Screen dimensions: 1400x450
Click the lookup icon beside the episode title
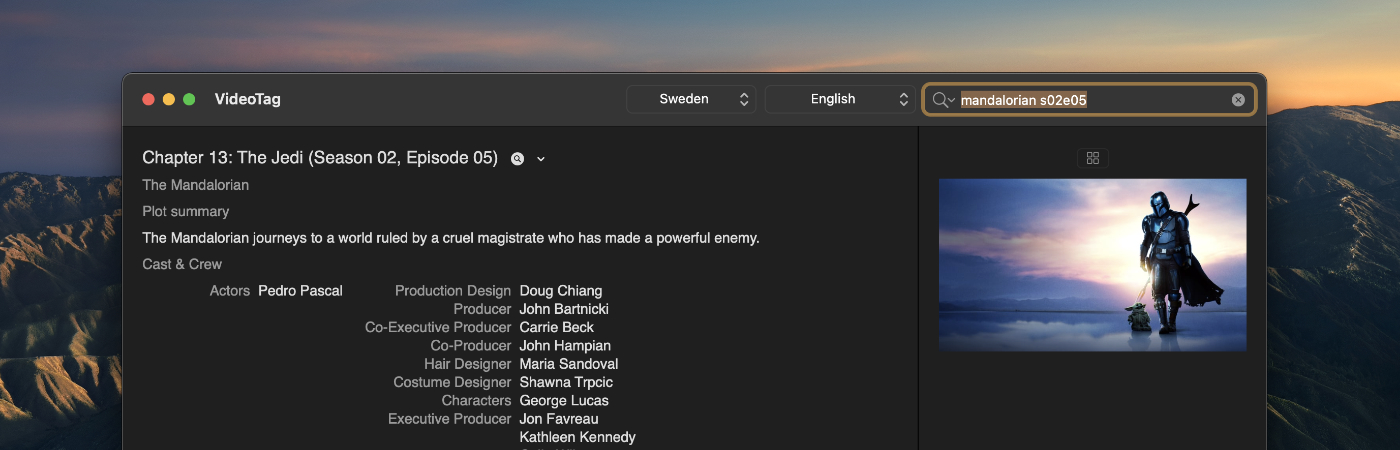(x=517, y=159)
